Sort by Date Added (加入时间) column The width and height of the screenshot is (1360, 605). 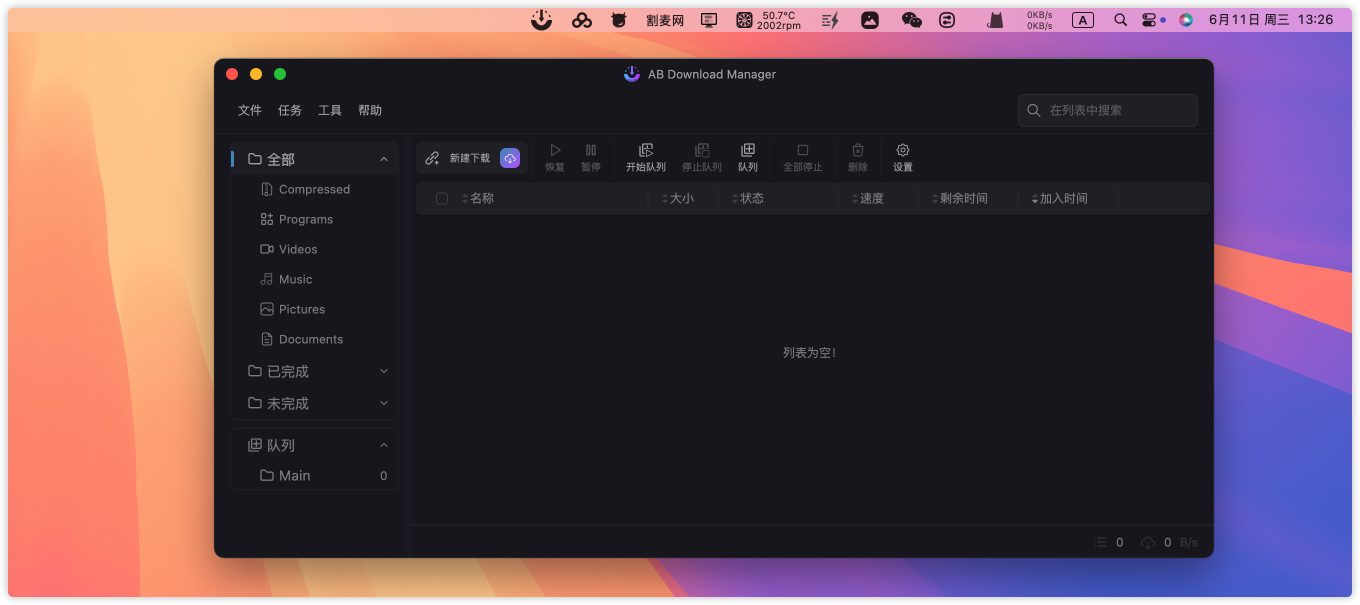[1059, 198]
